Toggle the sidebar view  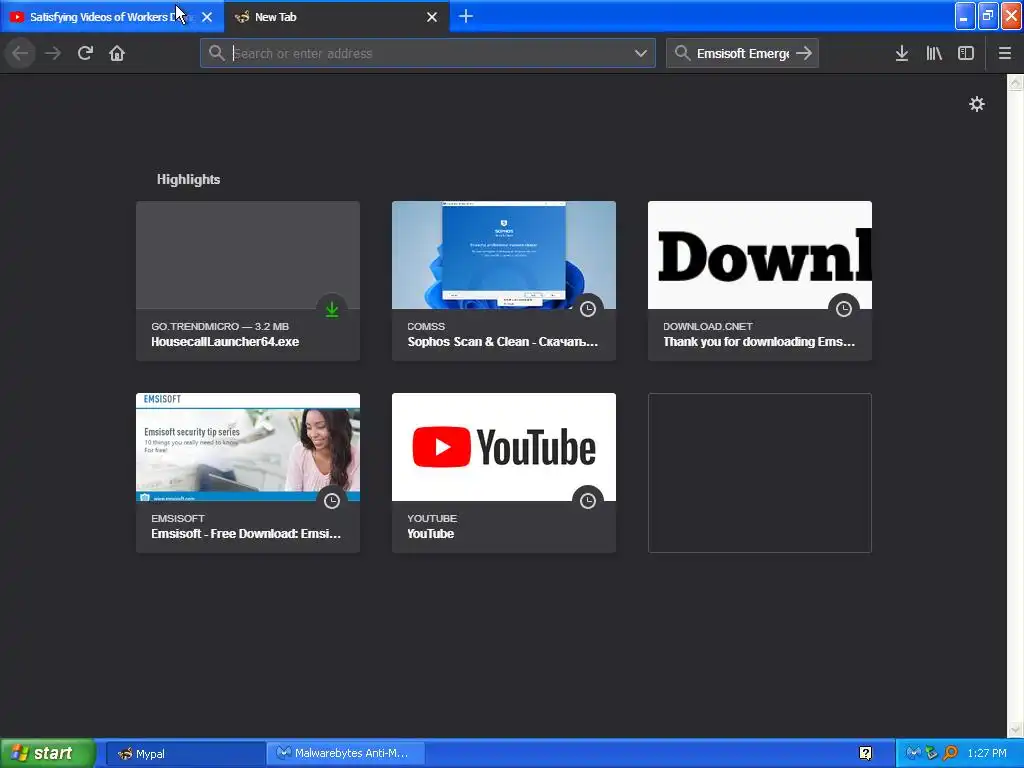pos(966,53)
